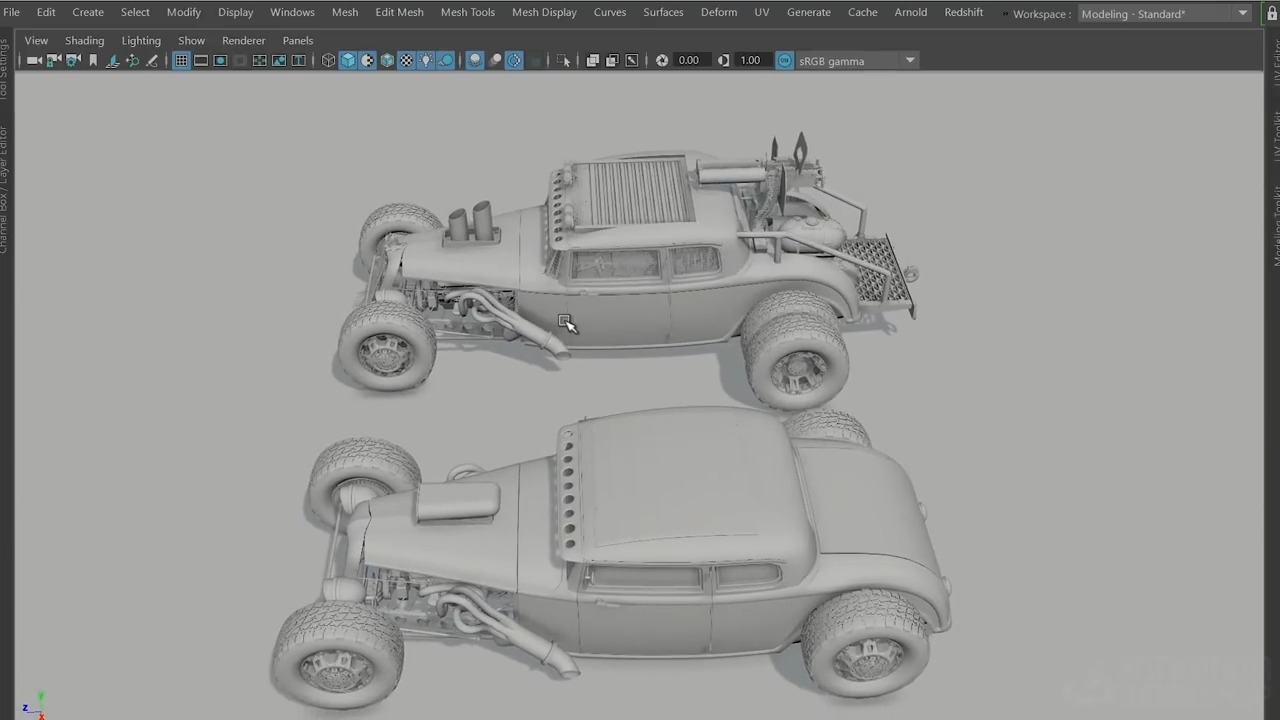Open the sRGB gamma view transform dropdown
Viewport: 1280px width, 720px height.
click(909, 61)
